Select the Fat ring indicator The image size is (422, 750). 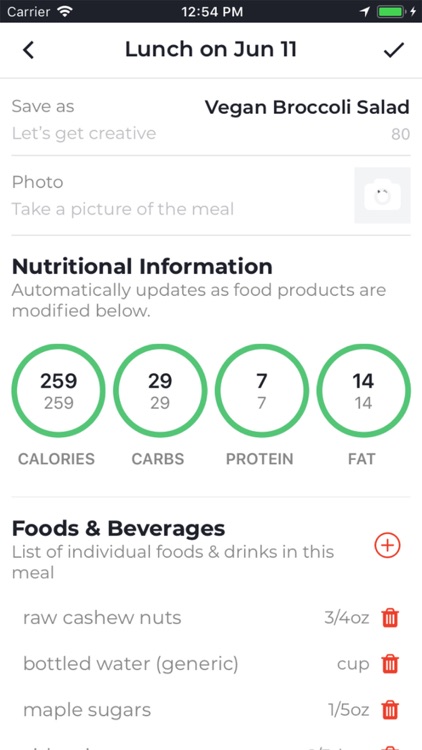tap(363, 390)
